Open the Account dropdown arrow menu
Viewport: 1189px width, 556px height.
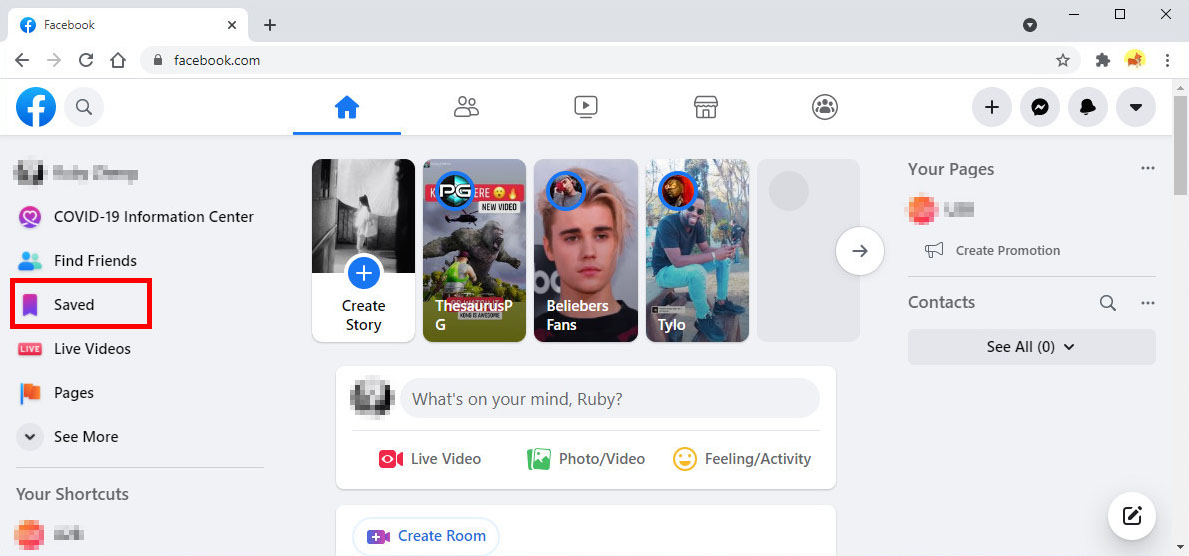coord(1136,108)
